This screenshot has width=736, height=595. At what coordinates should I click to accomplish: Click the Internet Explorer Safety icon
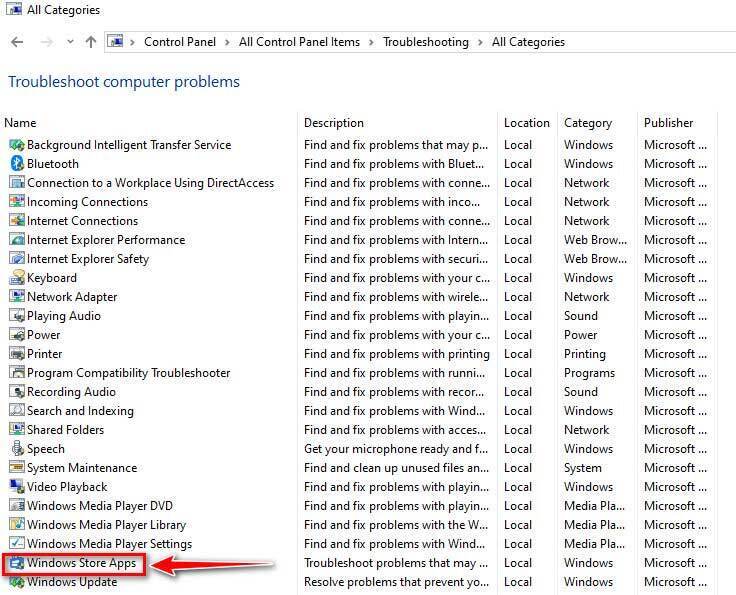click(x=17, y=259)
